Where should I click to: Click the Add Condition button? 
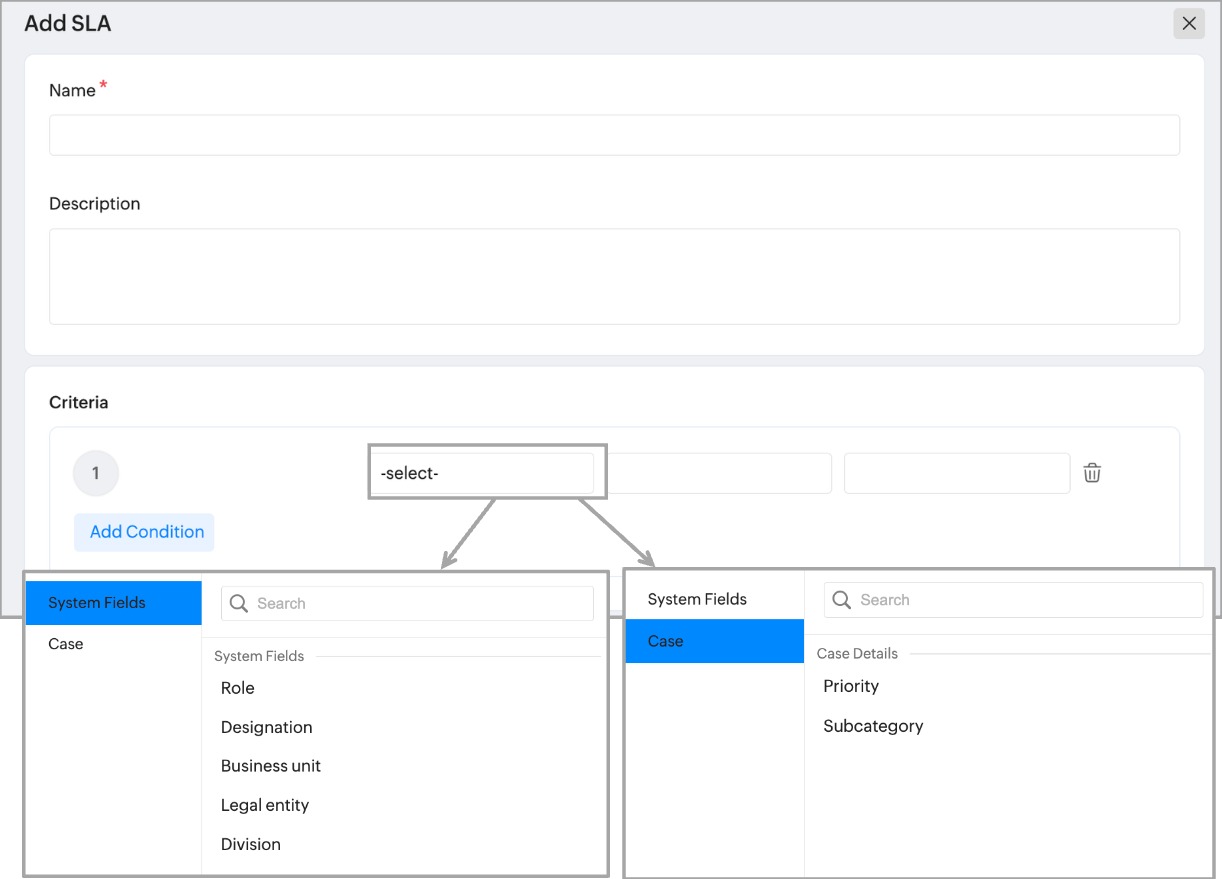(x=144, y=532)
